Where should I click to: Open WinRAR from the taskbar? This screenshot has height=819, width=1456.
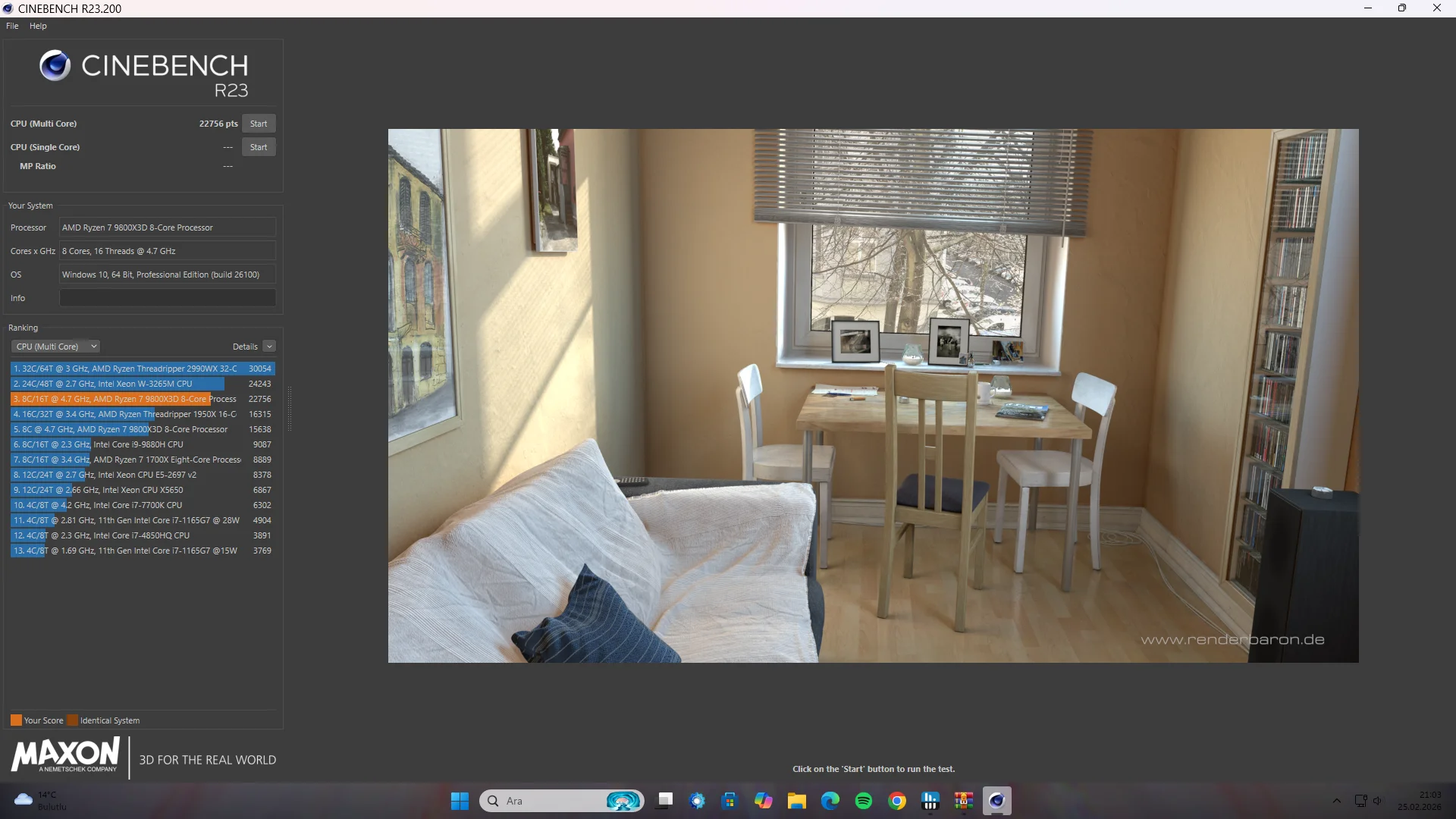click(x=963, y=801)
